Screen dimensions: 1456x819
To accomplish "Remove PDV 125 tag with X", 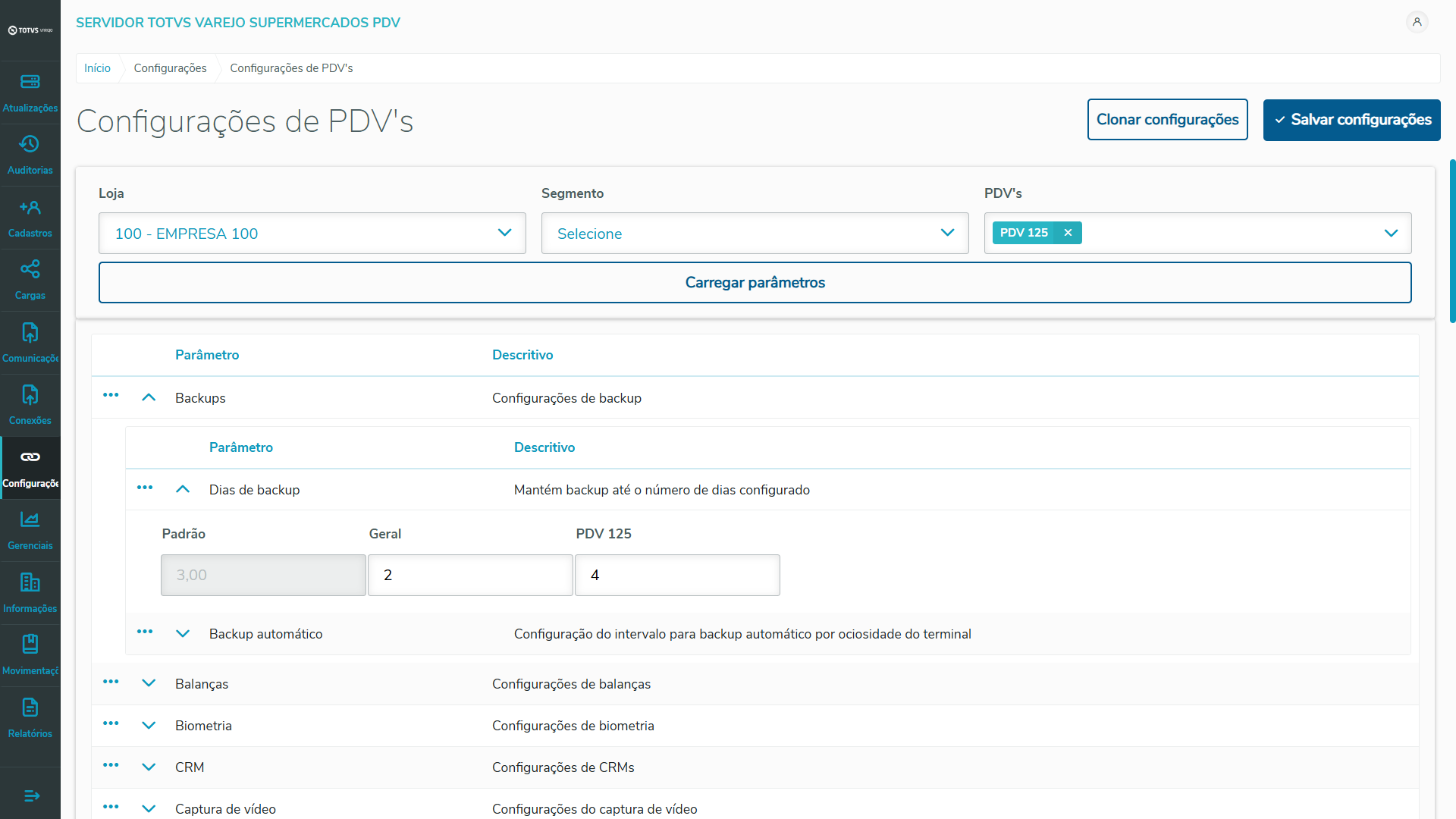I will pos(1068,233).
